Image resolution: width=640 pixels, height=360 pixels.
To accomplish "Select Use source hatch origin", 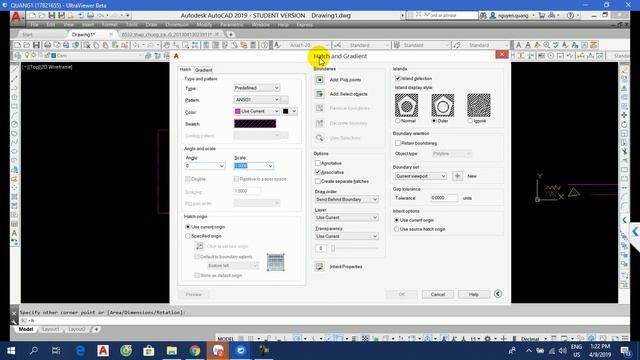I will point(396,229).
